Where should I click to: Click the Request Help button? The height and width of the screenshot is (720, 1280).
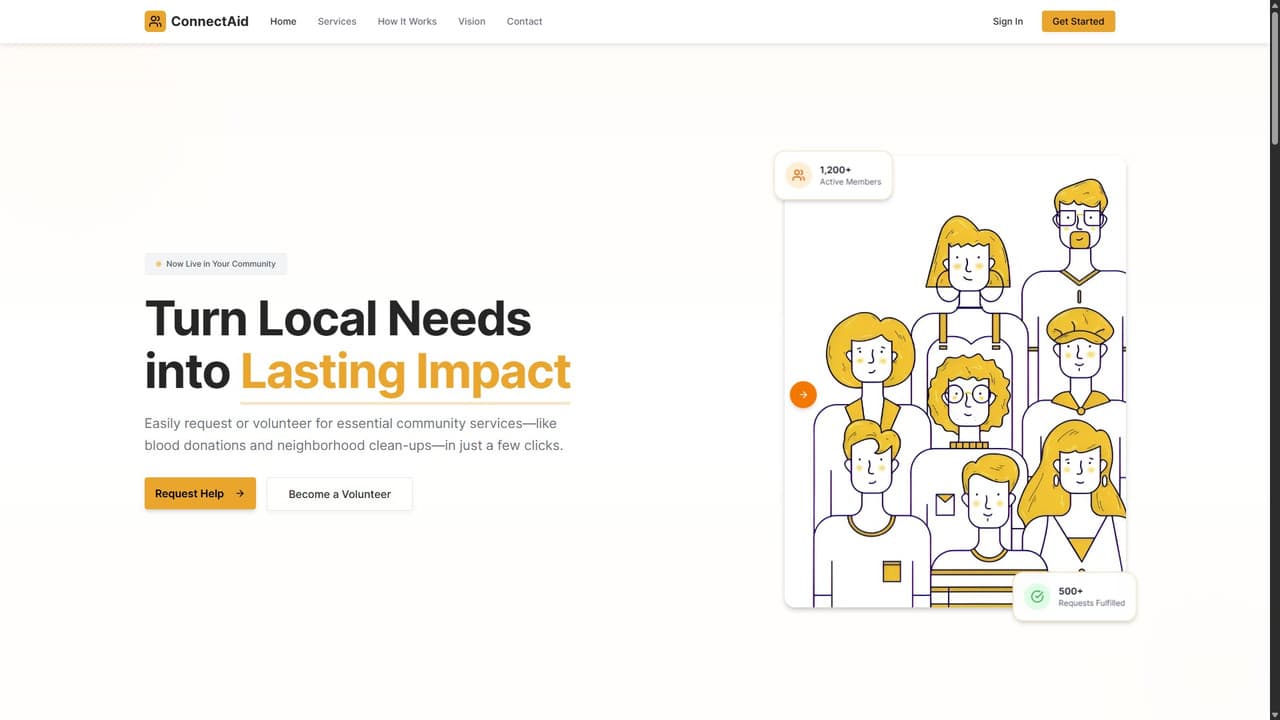coord(200,493)
